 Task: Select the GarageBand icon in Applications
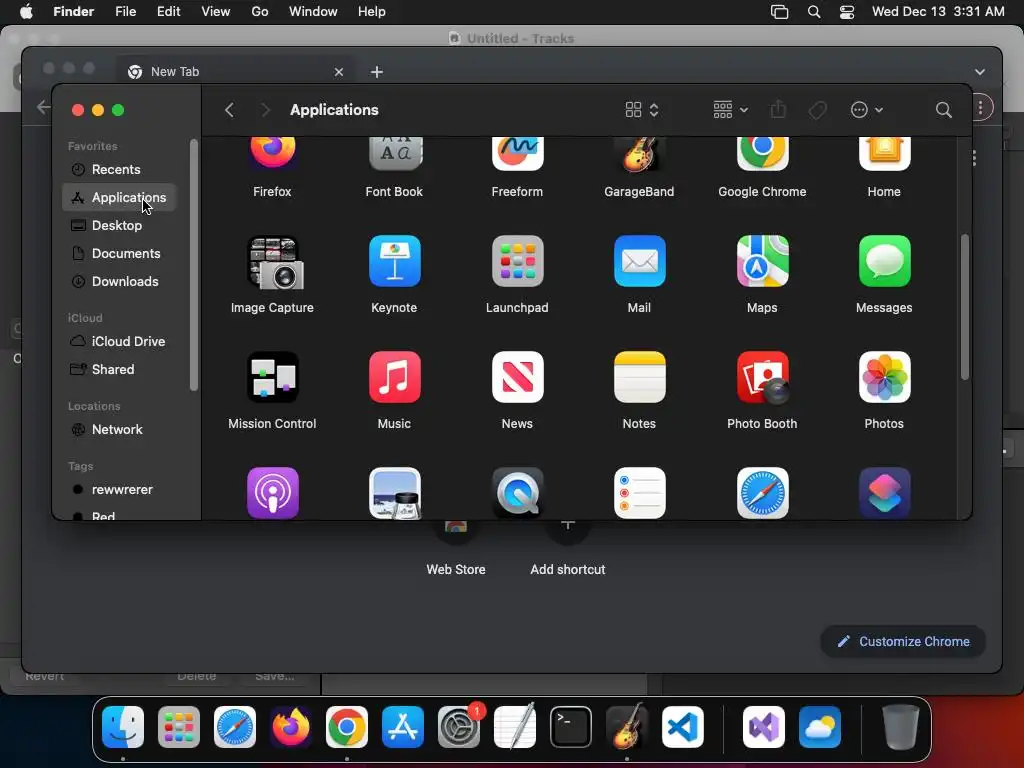point(639,153)
